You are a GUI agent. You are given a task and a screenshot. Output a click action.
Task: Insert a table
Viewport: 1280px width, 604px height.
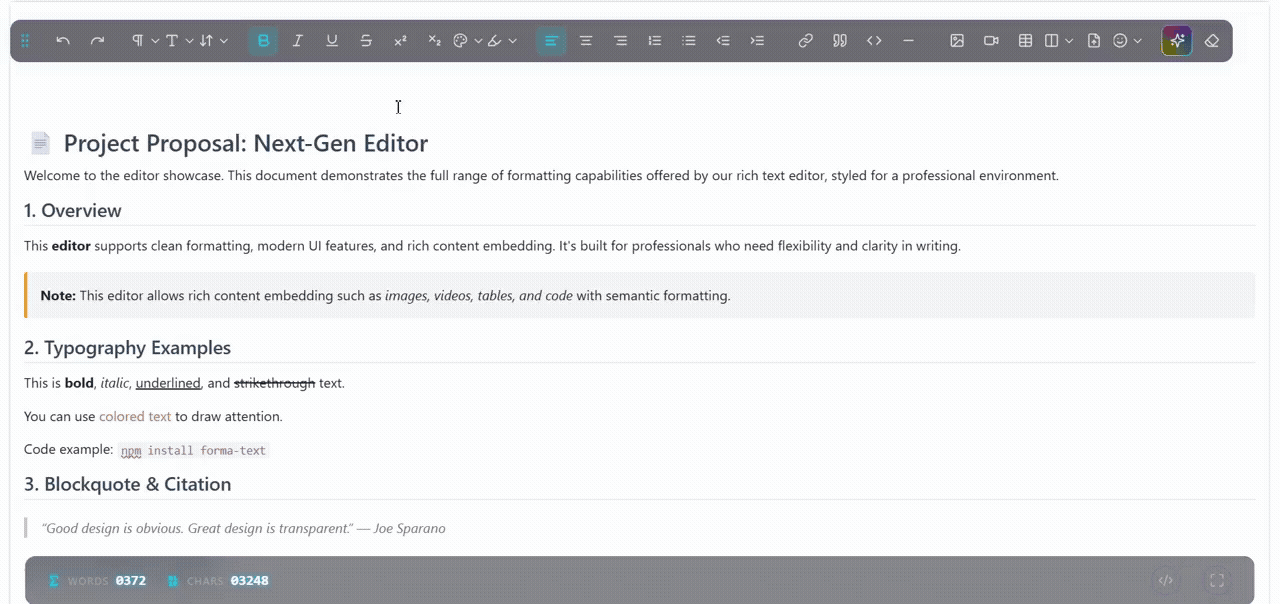pyautogui.click(x=1025, y=41)
